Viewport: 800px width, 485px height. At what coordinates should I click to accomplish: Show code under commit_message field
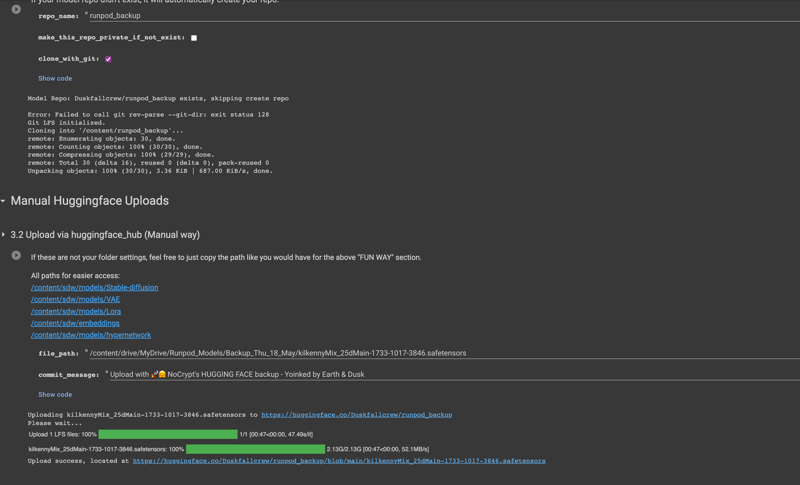[x=55, y=395]
